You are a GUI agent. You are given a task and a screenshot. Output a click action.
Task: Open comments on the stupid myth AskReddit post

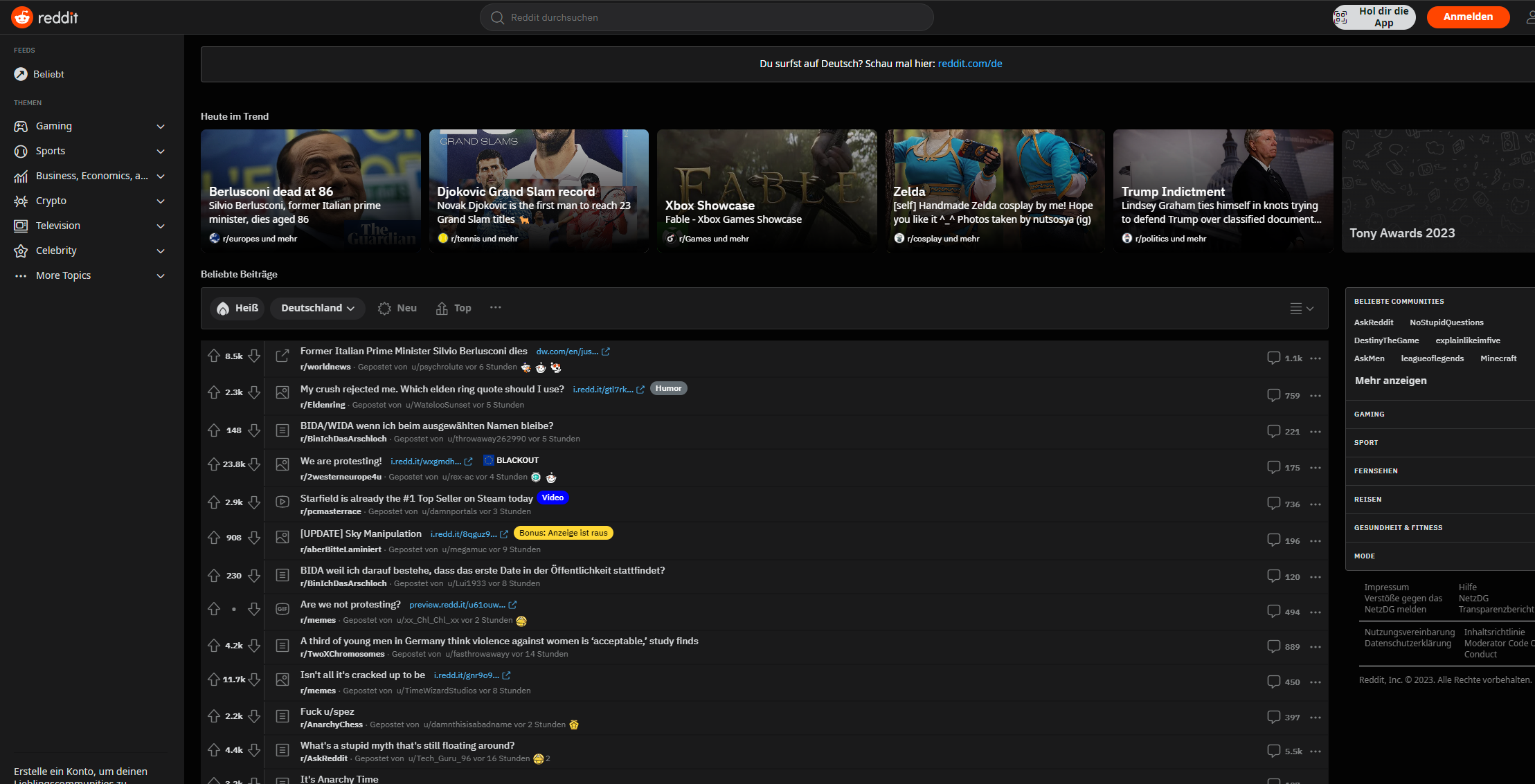coord(1274,751)
